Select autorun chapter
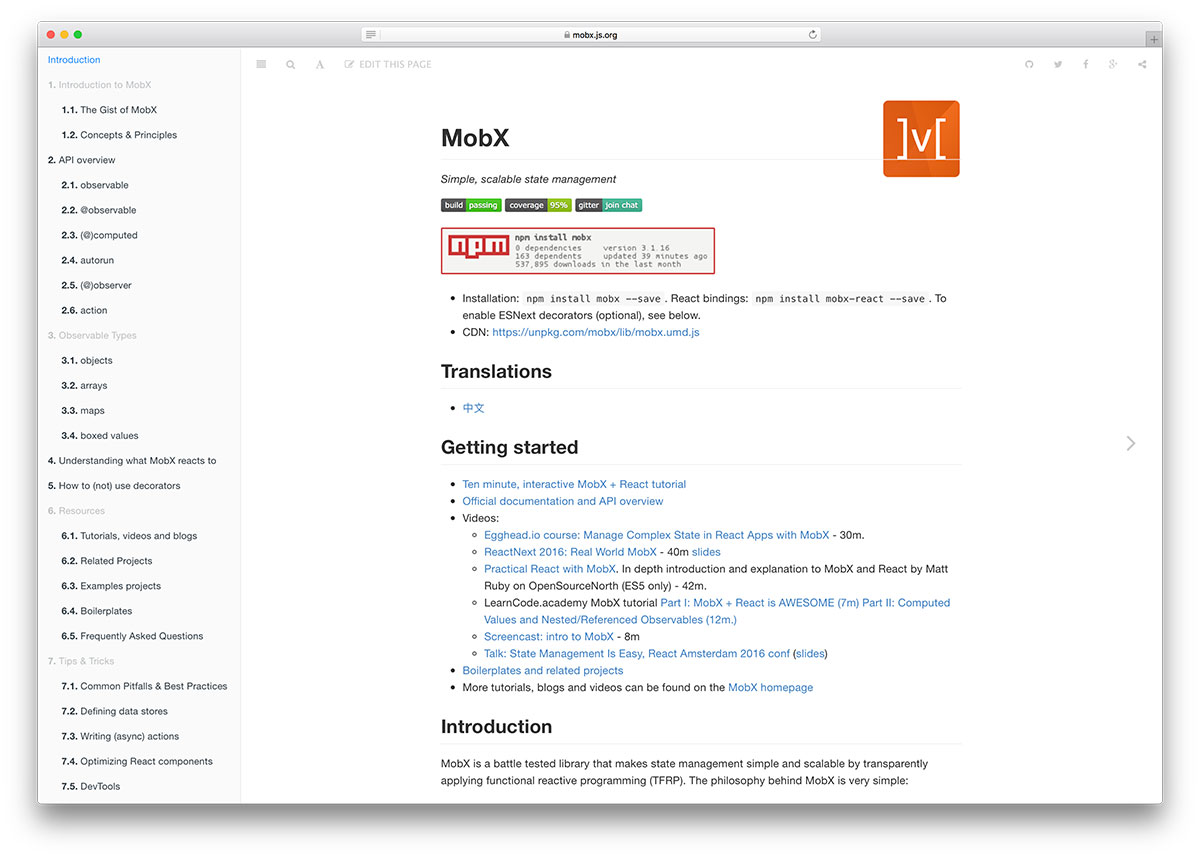Viewport: 1200px width, 858px height. (88, 260)
